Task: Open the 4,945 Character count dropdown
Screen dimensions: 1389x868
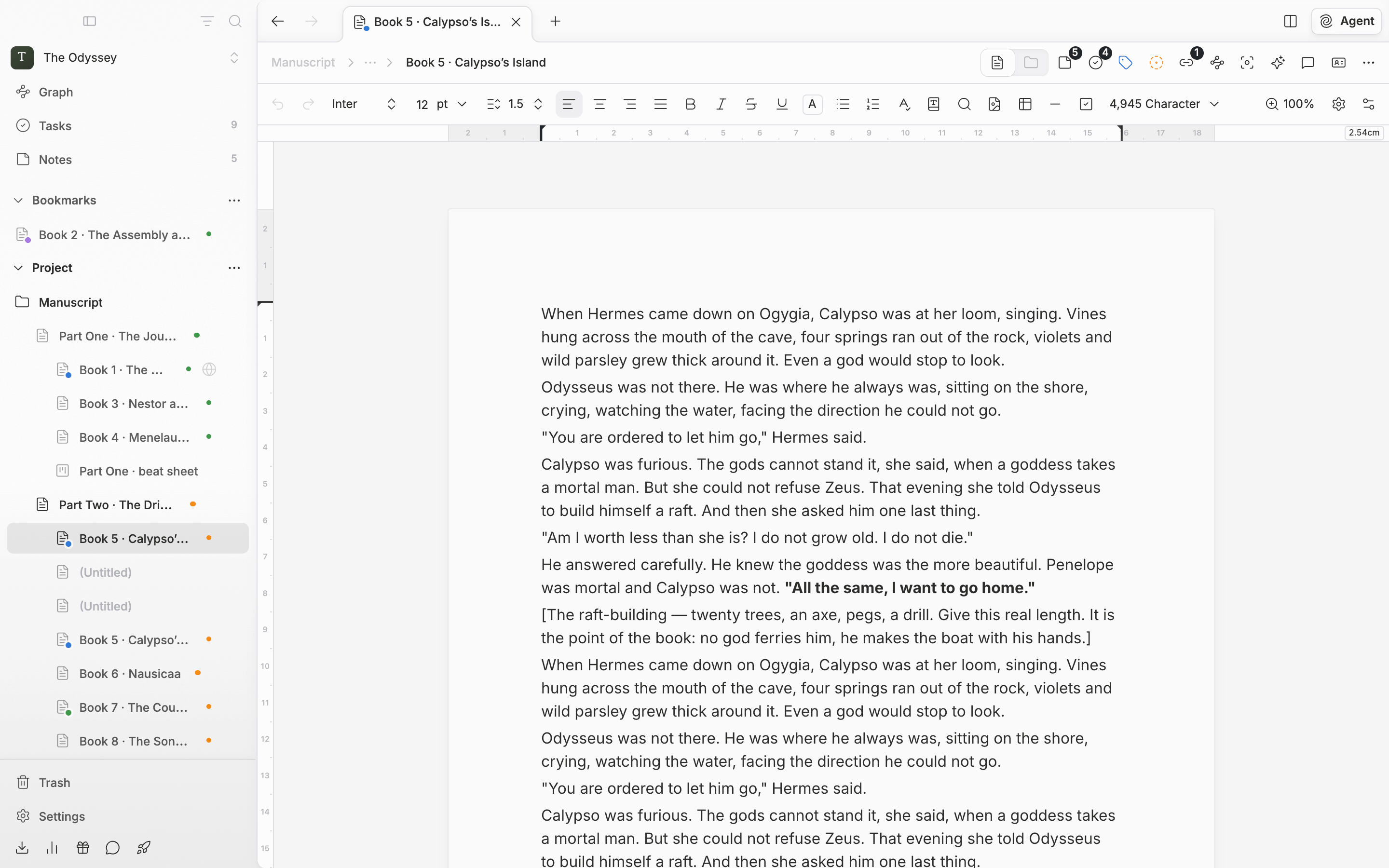Action: tap(1165, 104)
